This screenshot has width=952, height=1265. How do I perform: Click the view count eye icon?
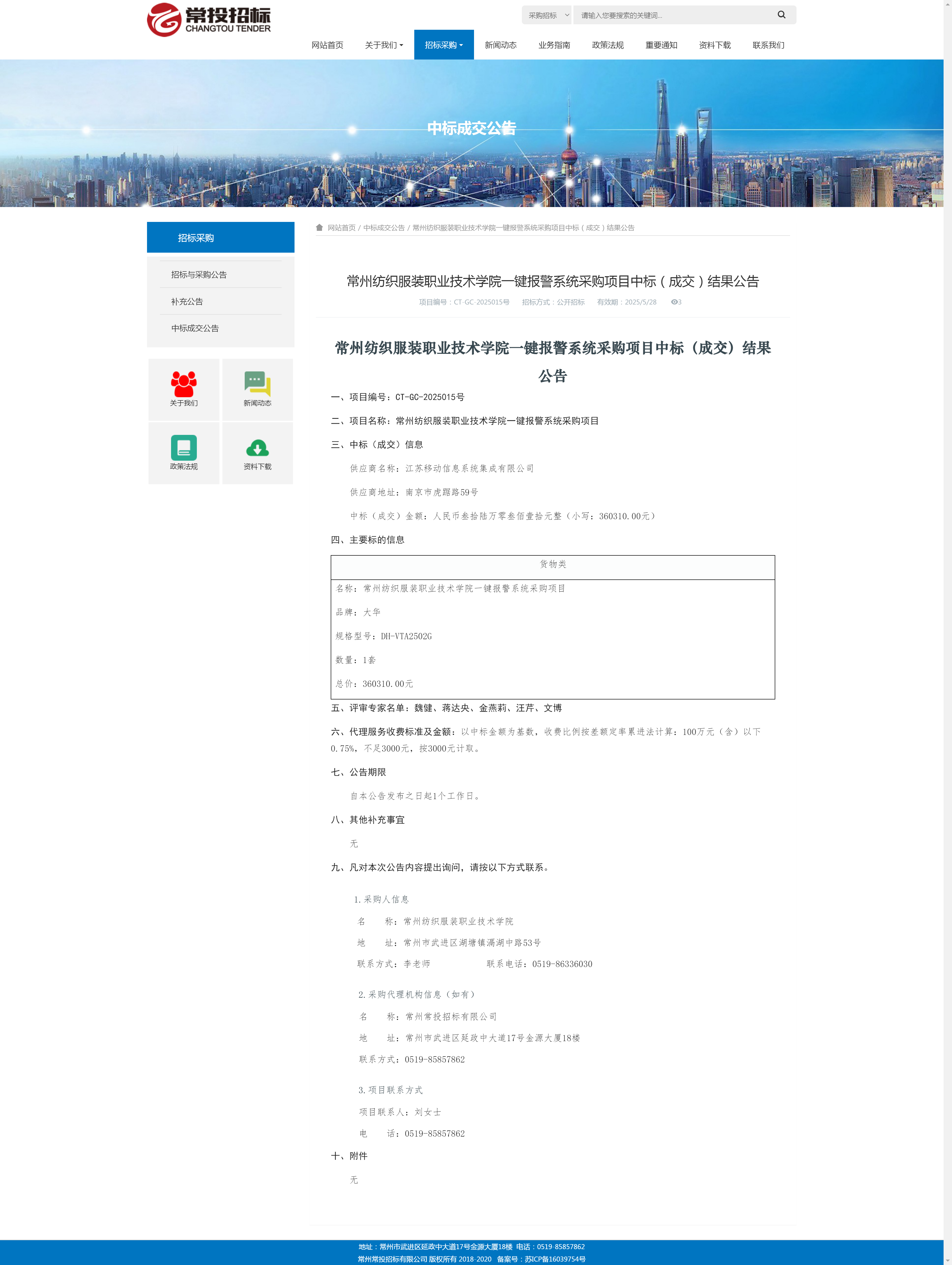click(674, 302)
